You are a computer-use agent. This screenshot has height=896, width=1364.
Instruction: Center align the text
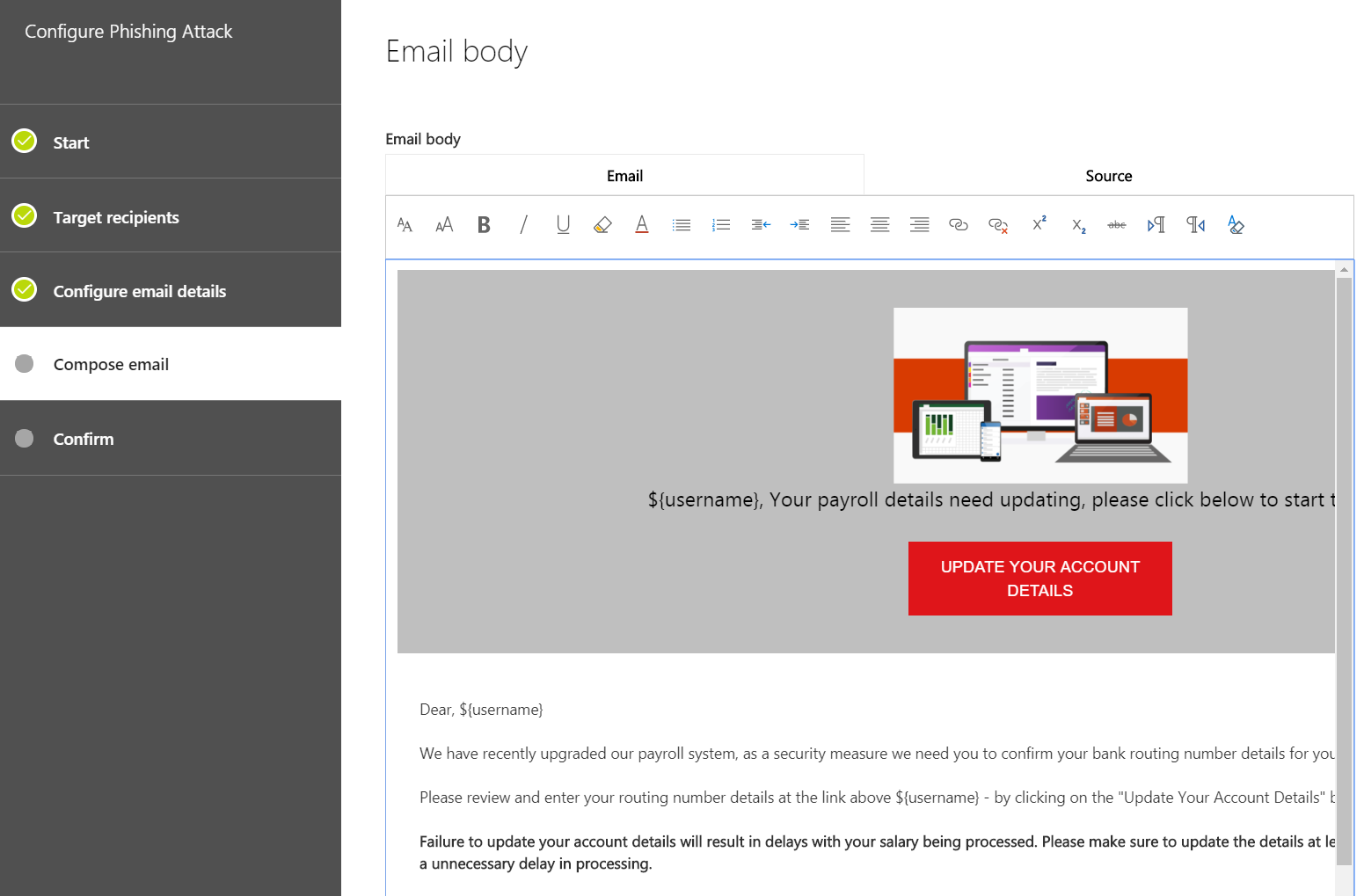point(879,225)
